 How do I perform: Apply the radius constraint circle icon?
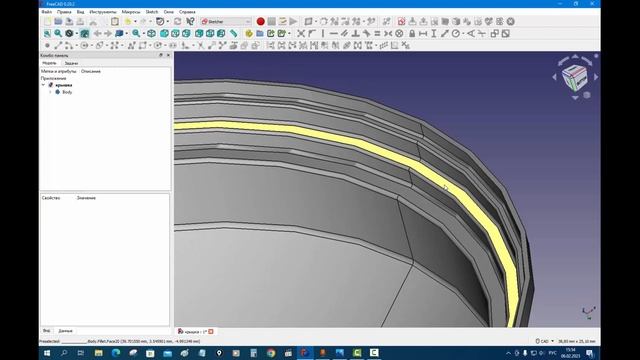tap(456, 33)
